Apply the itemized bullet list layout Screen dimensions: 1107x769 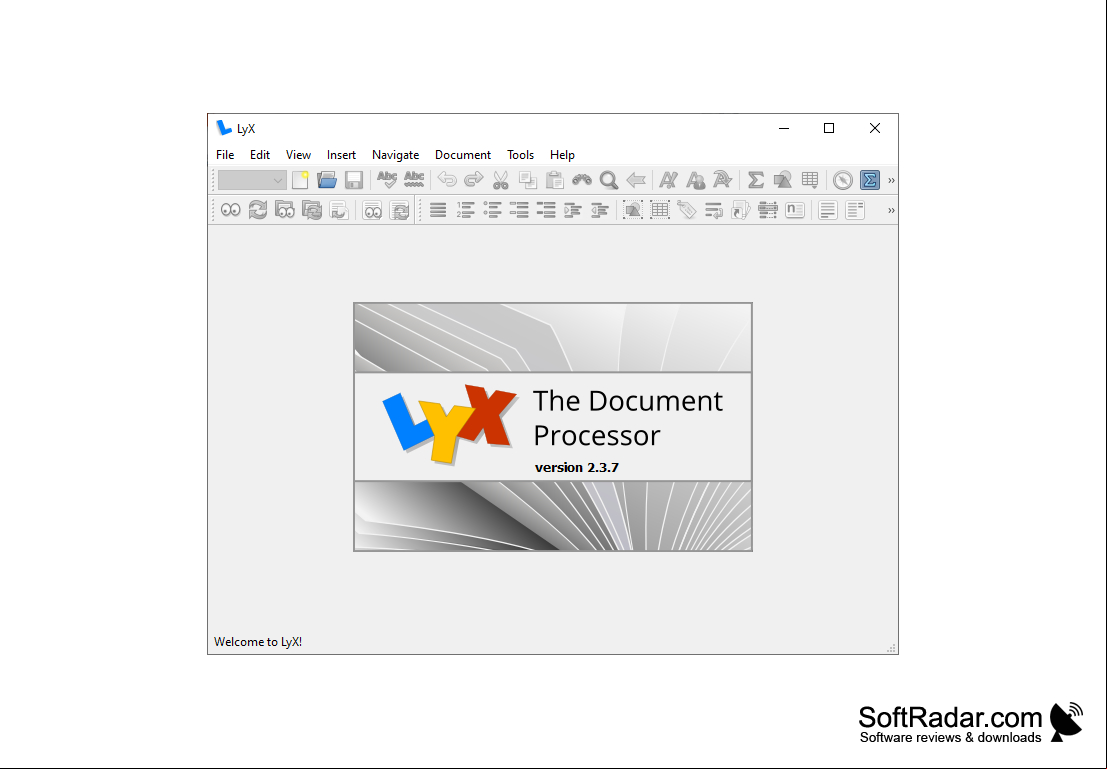click(492, 210)
